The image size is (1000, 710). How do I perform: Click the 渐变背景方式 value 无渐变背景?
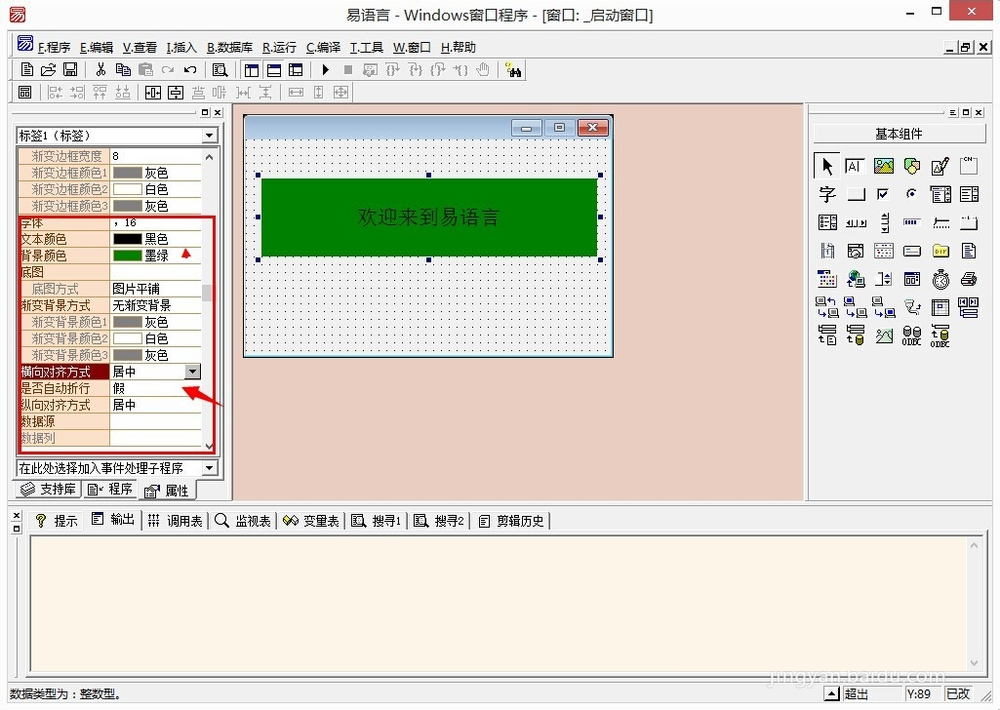tap(156, 306)
